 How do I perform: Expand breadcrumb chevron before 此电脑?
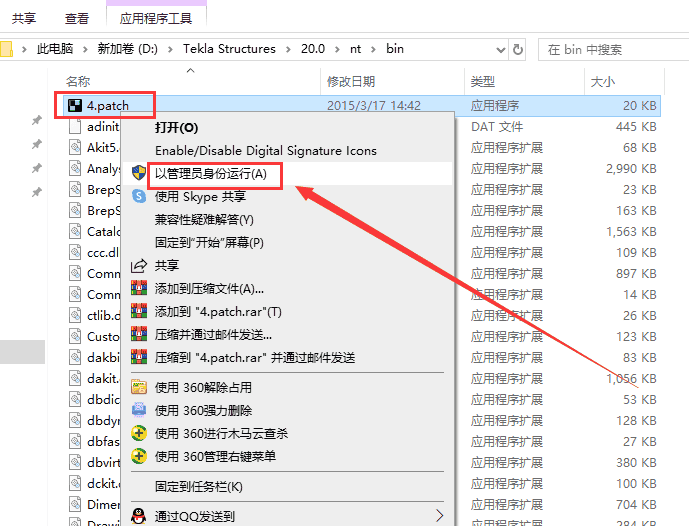click(x=25, y=49)
